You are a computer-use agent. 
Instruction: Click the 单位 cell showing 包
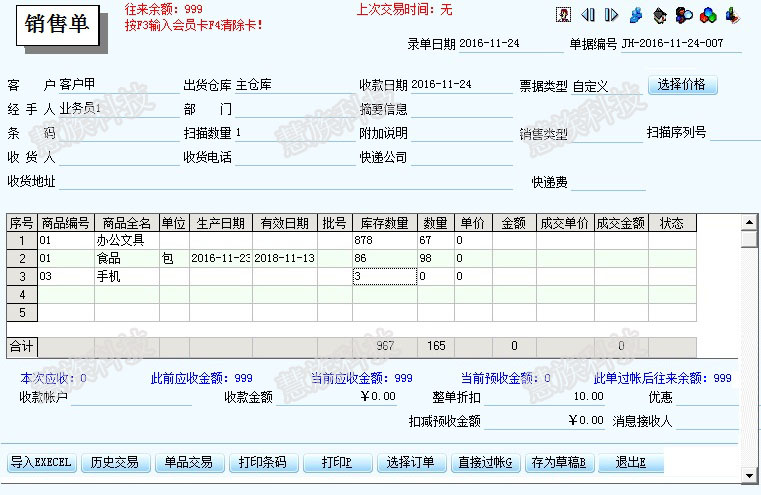(174, 259)
